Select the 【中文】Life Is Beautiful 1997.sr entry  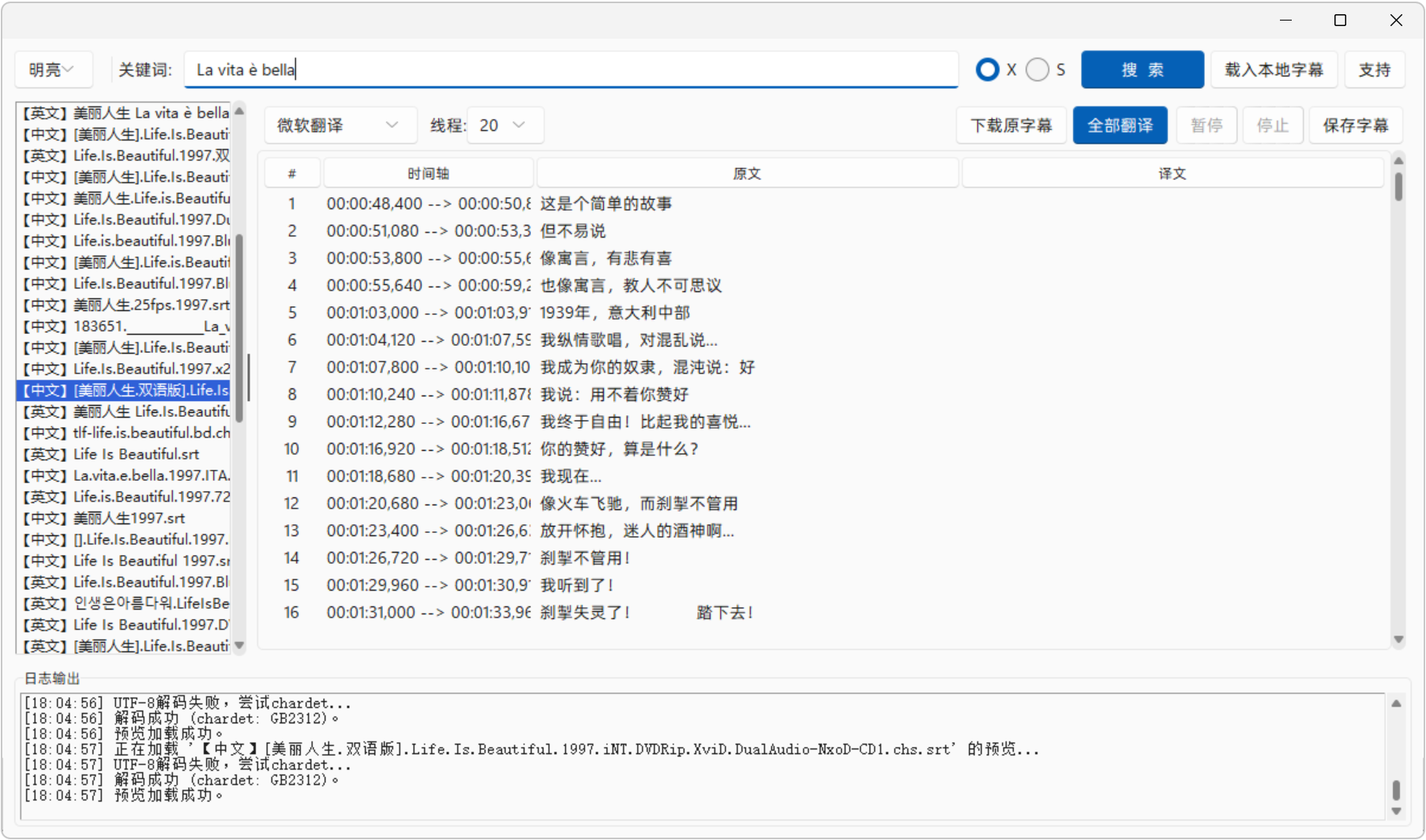pos(125,561)
